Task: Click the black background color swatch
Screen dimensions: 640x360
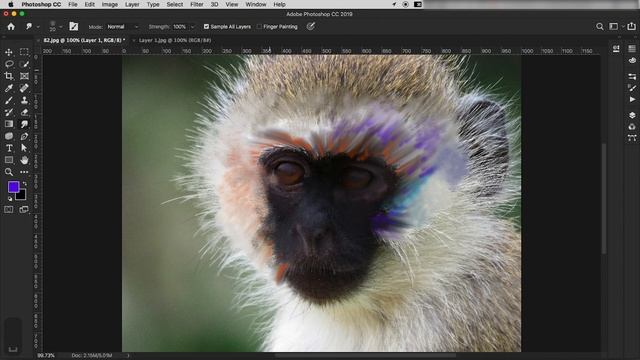Action: pos(21,195)
